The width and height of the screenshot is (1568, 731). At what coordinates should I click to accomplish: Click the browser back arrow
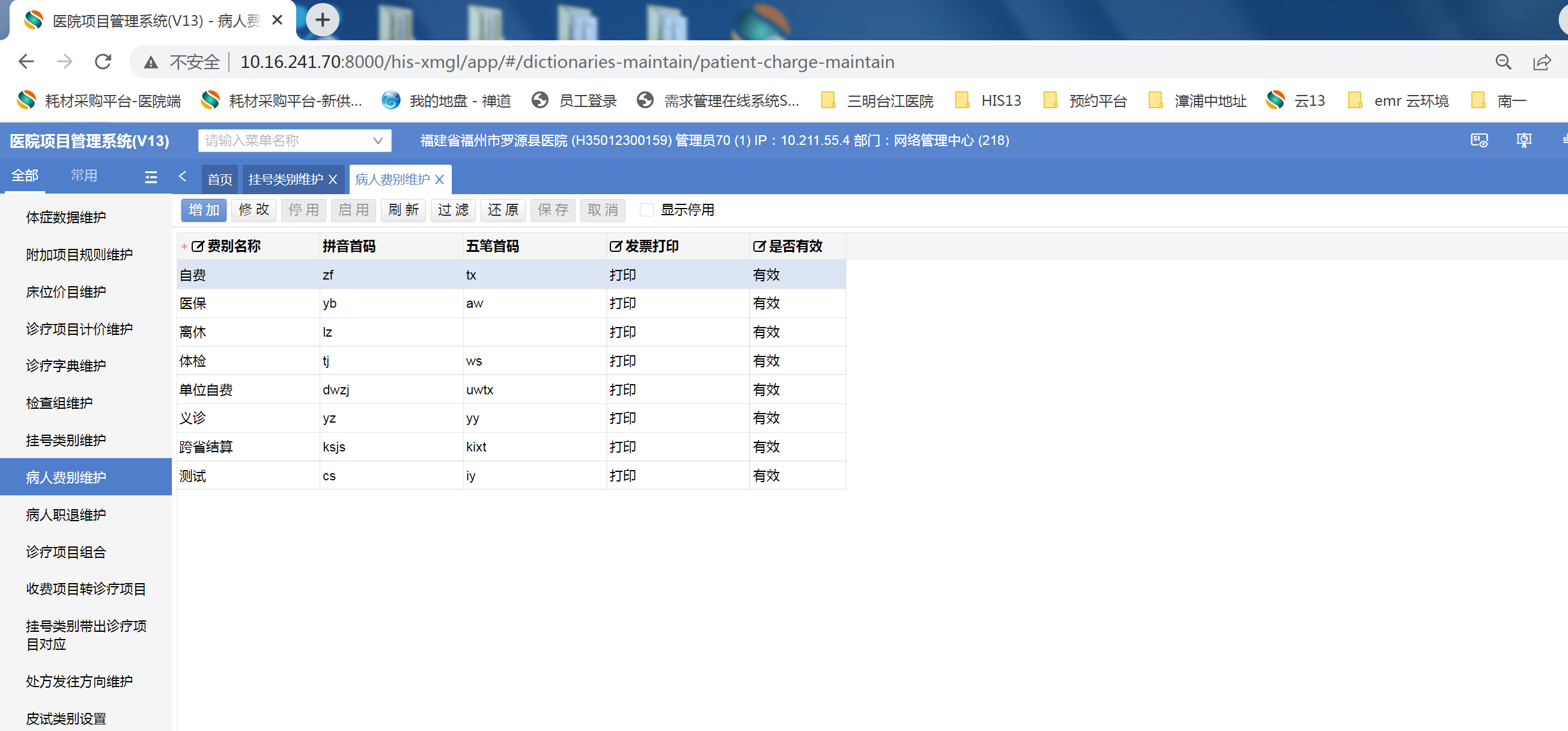pyautogui.click(x=26, y=61)
